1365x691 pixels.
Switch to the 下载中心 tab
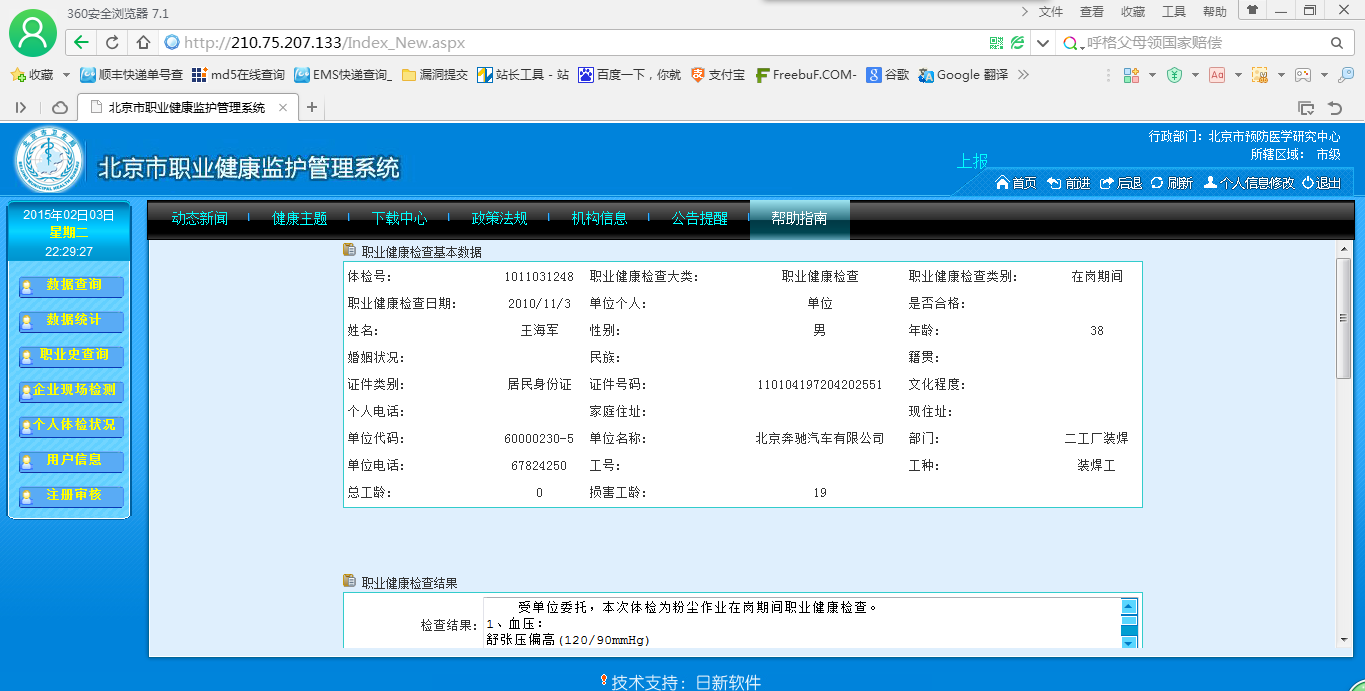400,218
